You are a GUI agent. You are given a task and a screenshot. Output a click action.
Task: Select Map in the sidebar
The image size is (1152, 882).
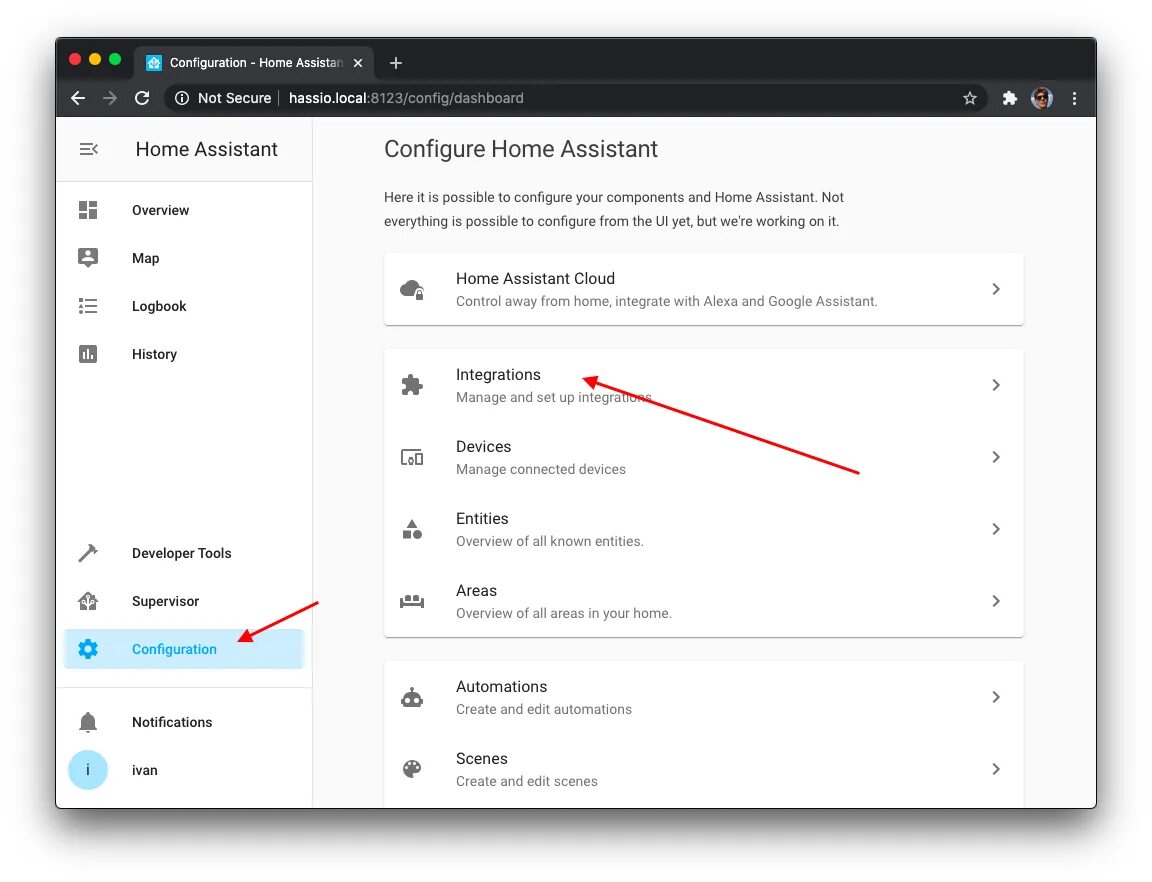[184, 258]
